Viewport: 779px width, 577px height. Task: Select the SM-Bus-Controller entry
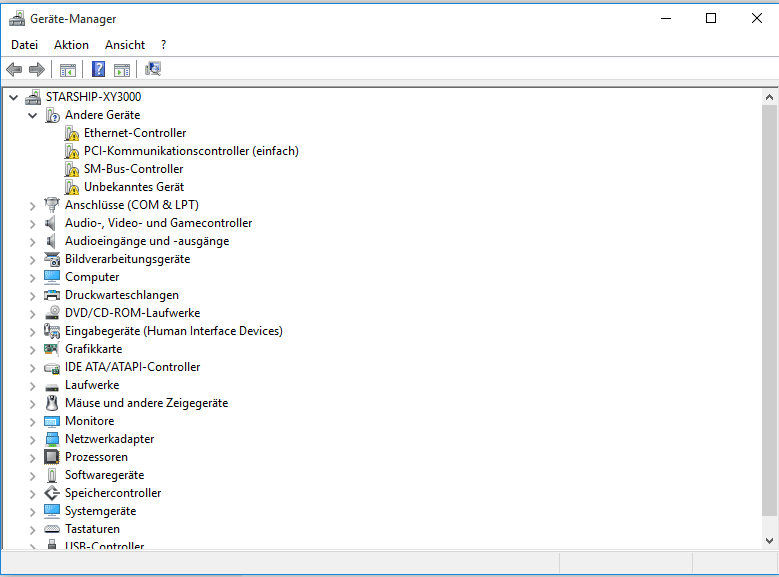point(133,169)
